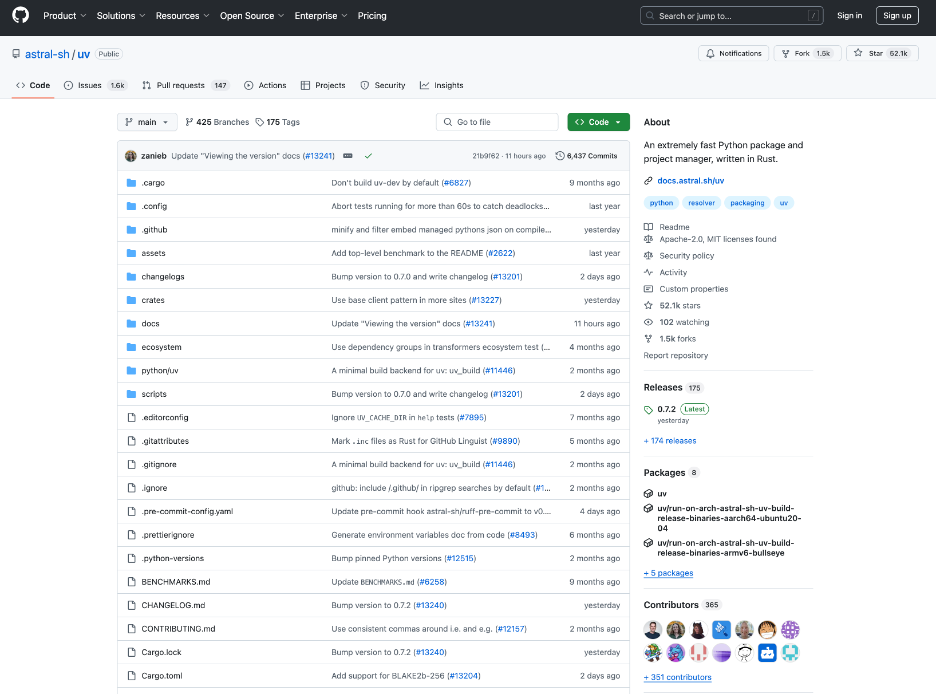
Task: Open the .pre-commit-config.yaml file
Action: coord(187,511)
